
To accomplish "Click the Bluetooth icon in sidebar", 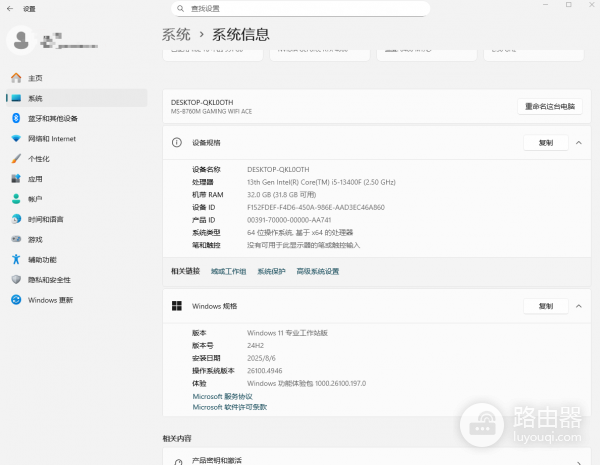I will (x=16, y=118).
